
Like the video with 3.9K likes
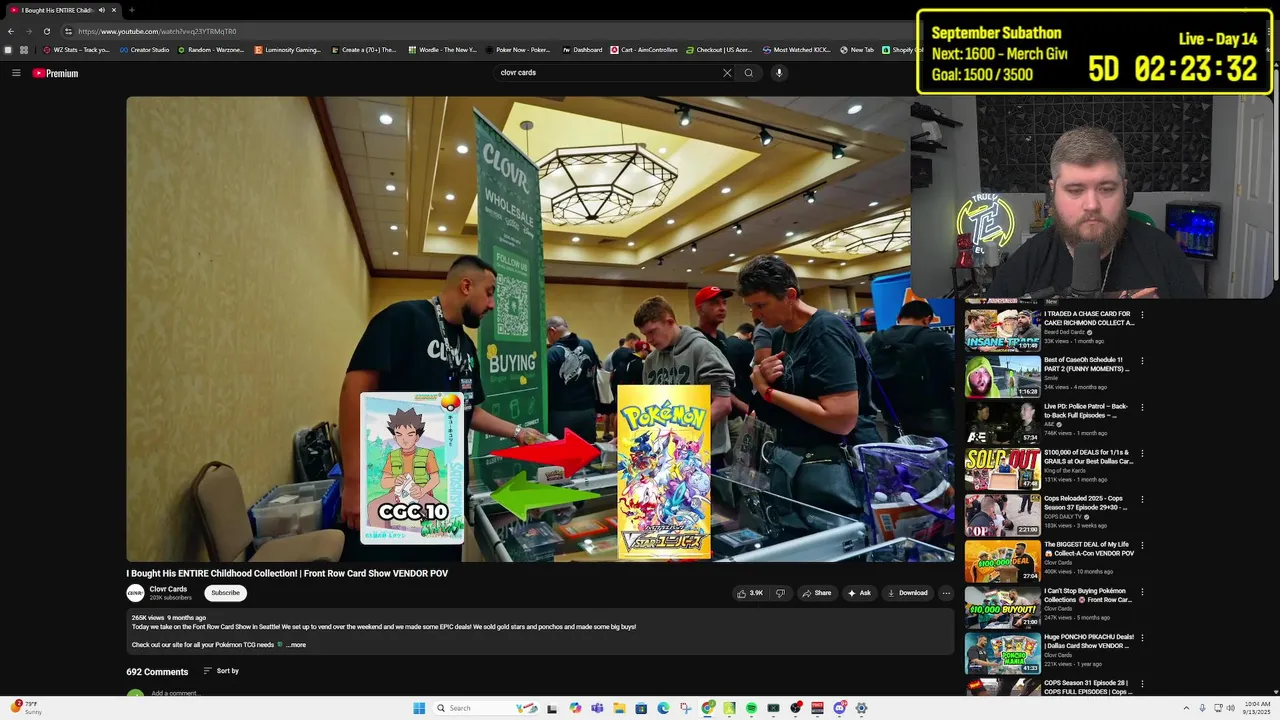pyautogui.click(x=750, y=593)
